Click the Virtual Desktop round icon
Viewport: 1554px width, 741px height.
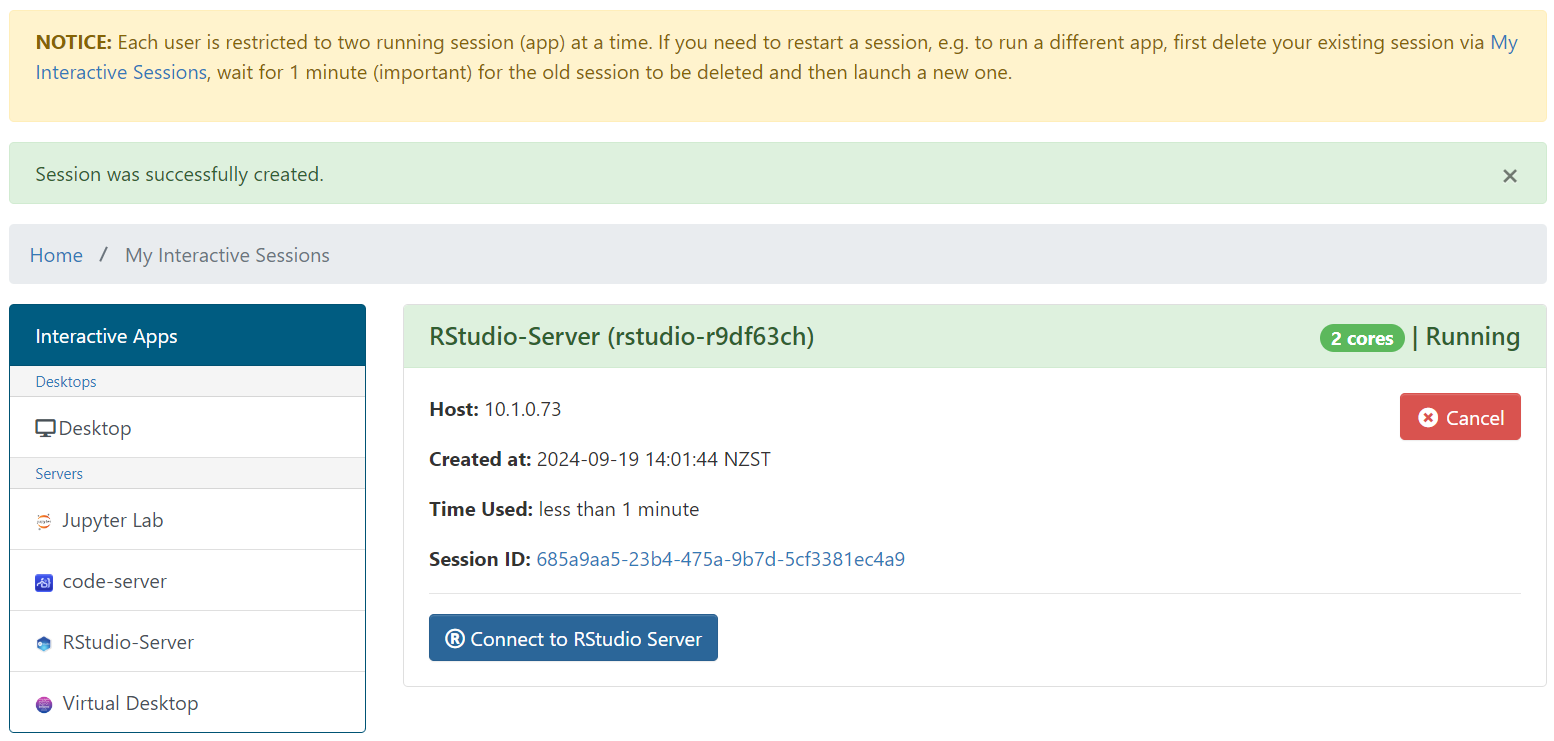44,704
